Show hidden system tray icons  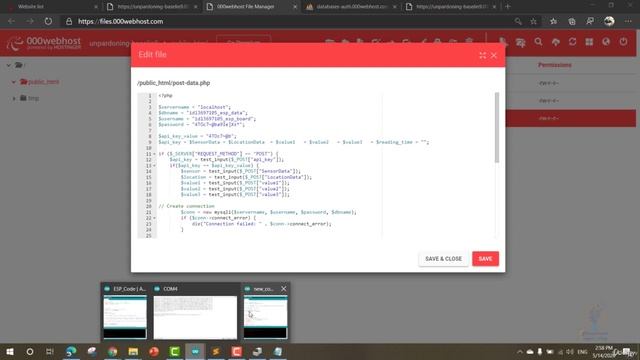tap(520, 351)
